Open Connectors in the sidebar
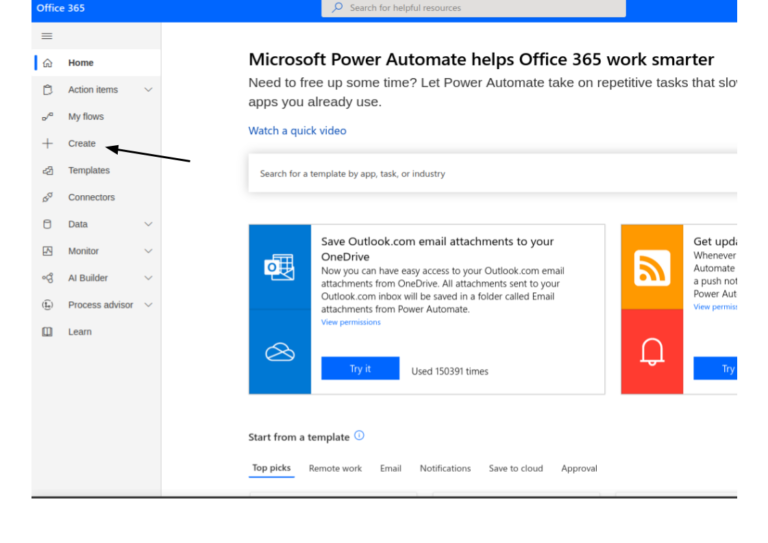The height and width of the screenshot is (543, 768). (x=97, y=197)
